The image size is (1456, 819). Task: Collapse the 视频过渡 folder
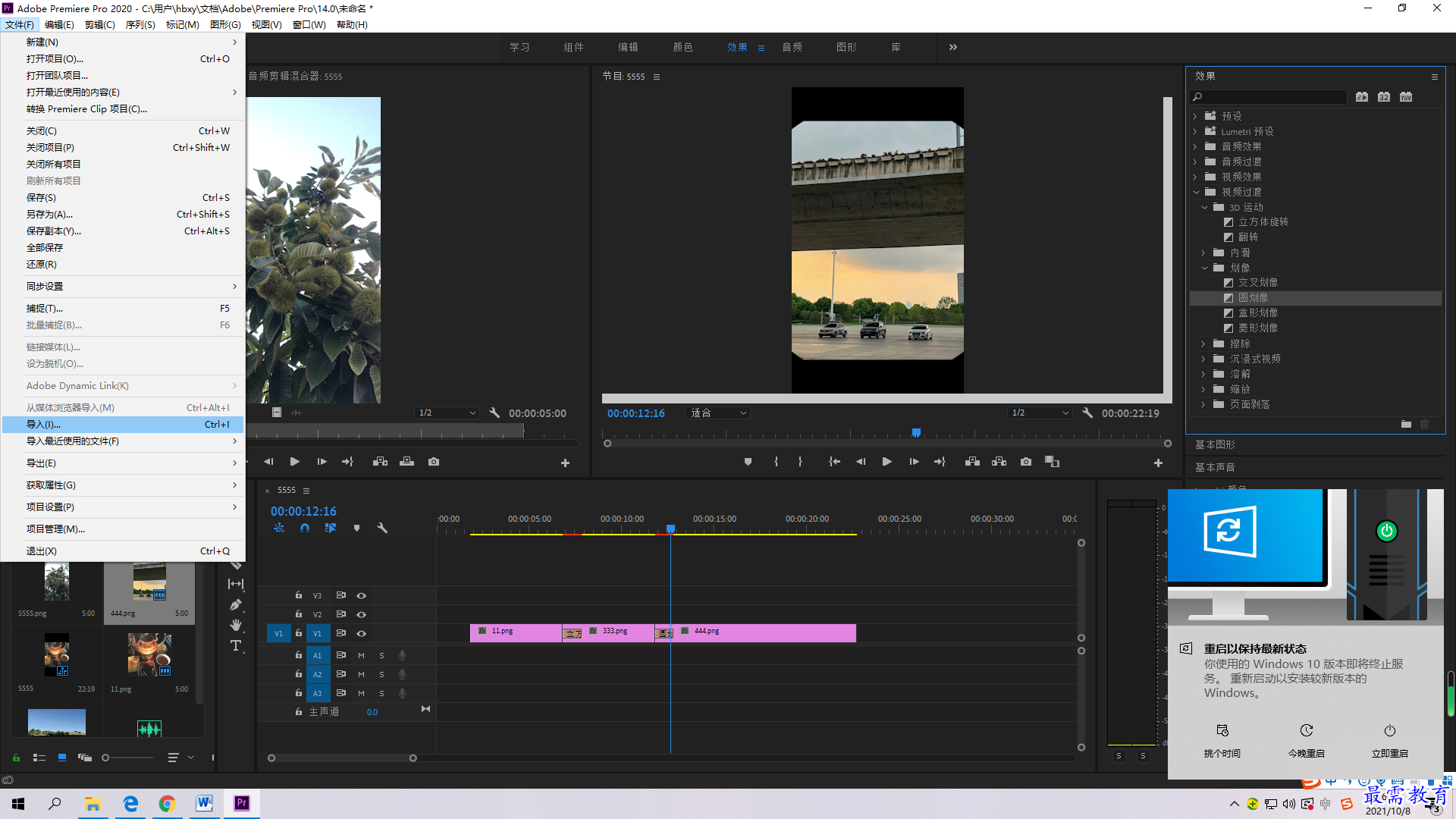[1196, 192]
